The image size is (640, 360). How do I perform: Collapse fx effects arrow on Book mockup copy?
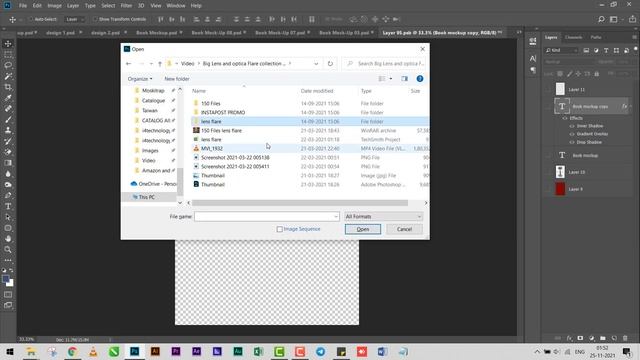point(631,107)
